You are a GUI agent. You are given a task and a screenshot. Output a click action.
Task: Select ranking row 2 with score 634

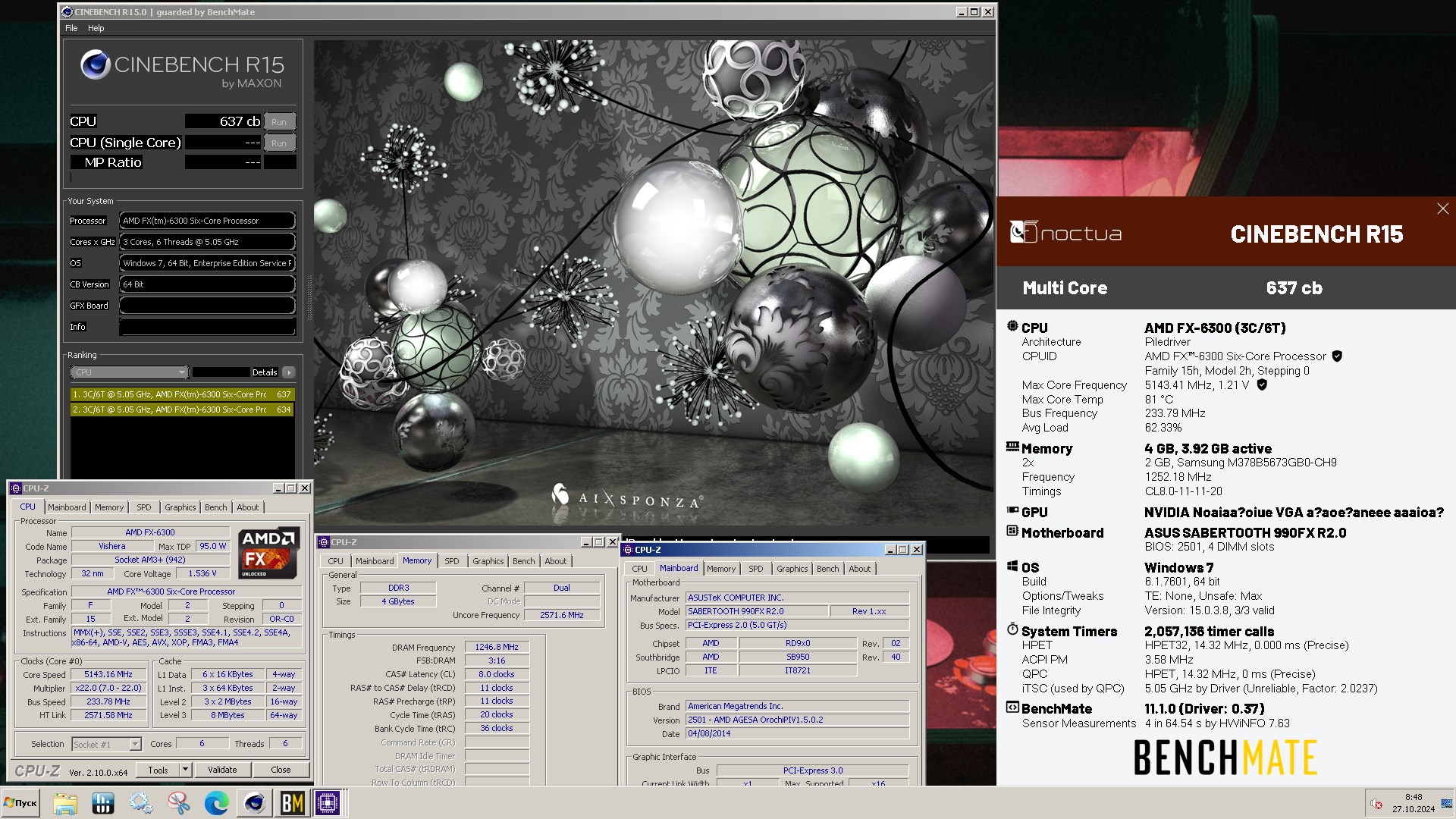(182, 409)
